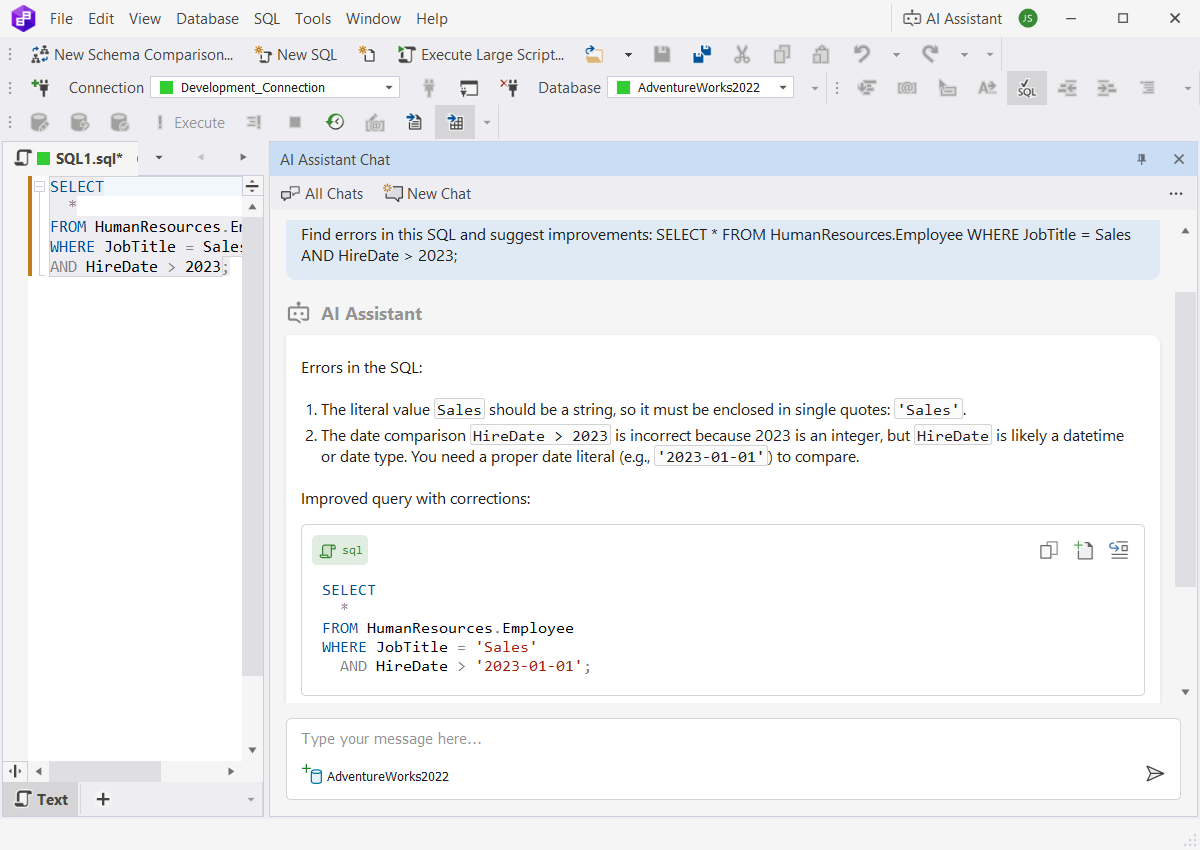Image resolution: width=1200 pixels, height=850 pixels.
Task: Click the change connection window icon
Action: click(469, 87)
